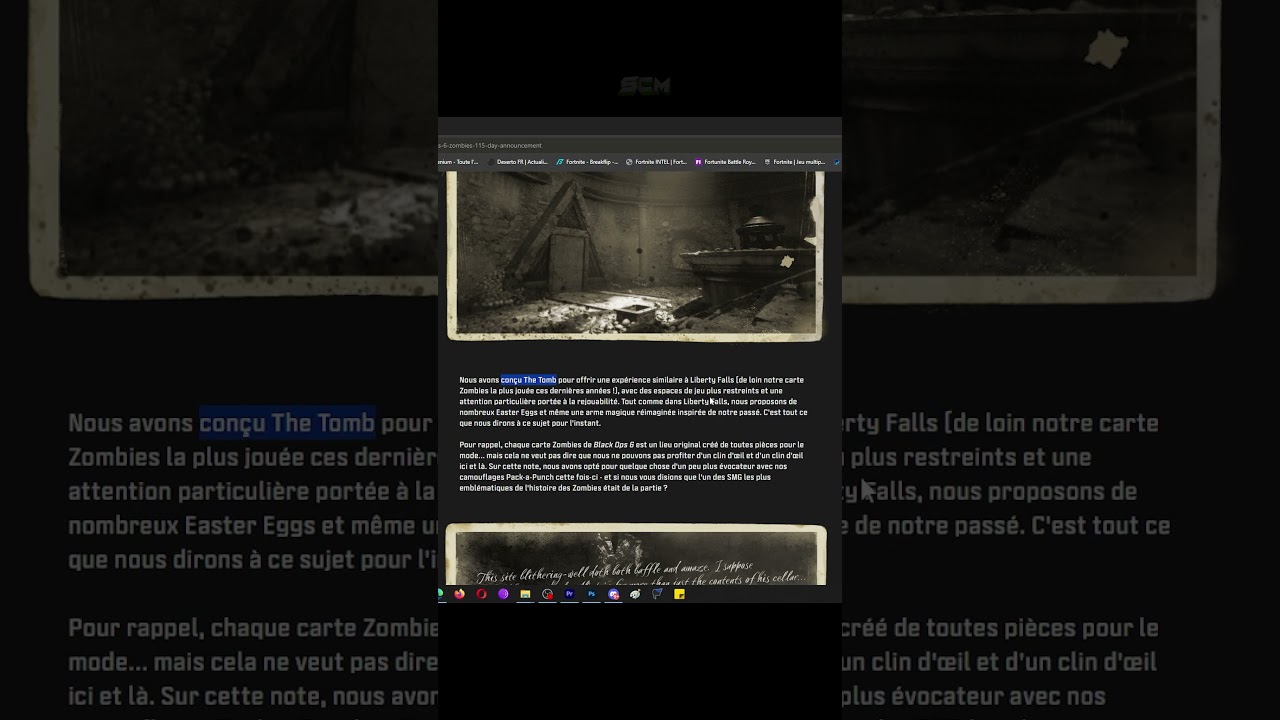Click the text 'nombreux Easter Eggs'
The height and width of the screenshot is (720, 1280).
tap(499, 412)
